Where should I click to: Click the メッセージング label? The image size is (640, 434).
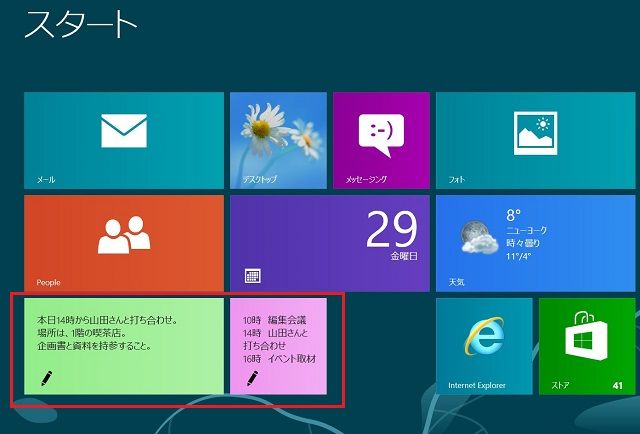(366, 179)
